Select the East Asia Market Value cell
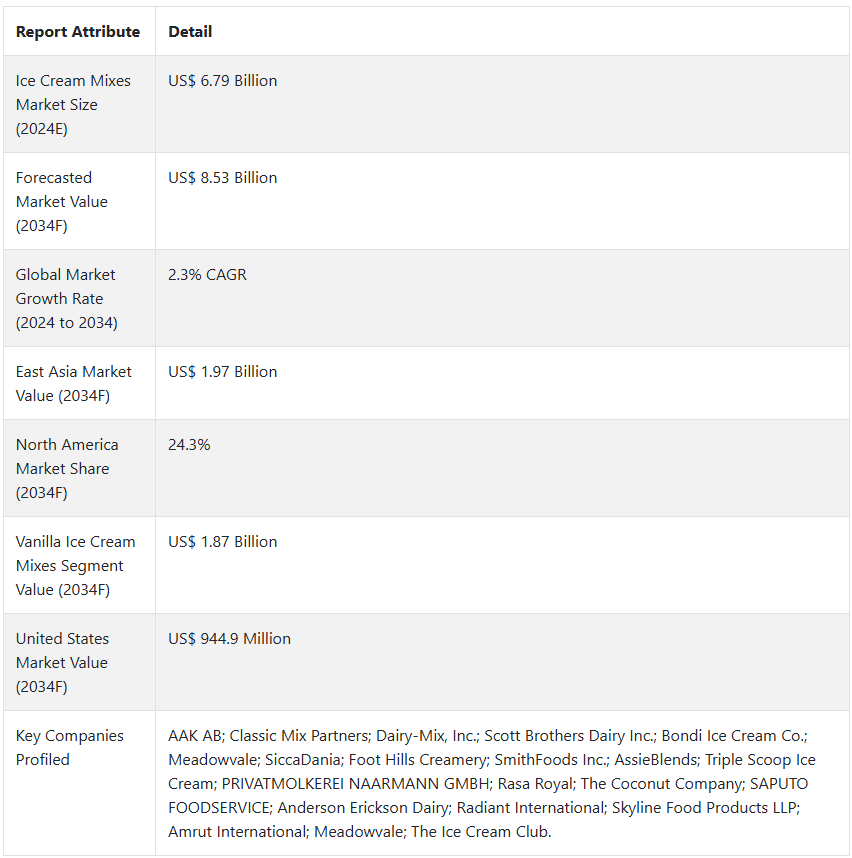Viewport: 852px width, 858px height. coord(73,383)
